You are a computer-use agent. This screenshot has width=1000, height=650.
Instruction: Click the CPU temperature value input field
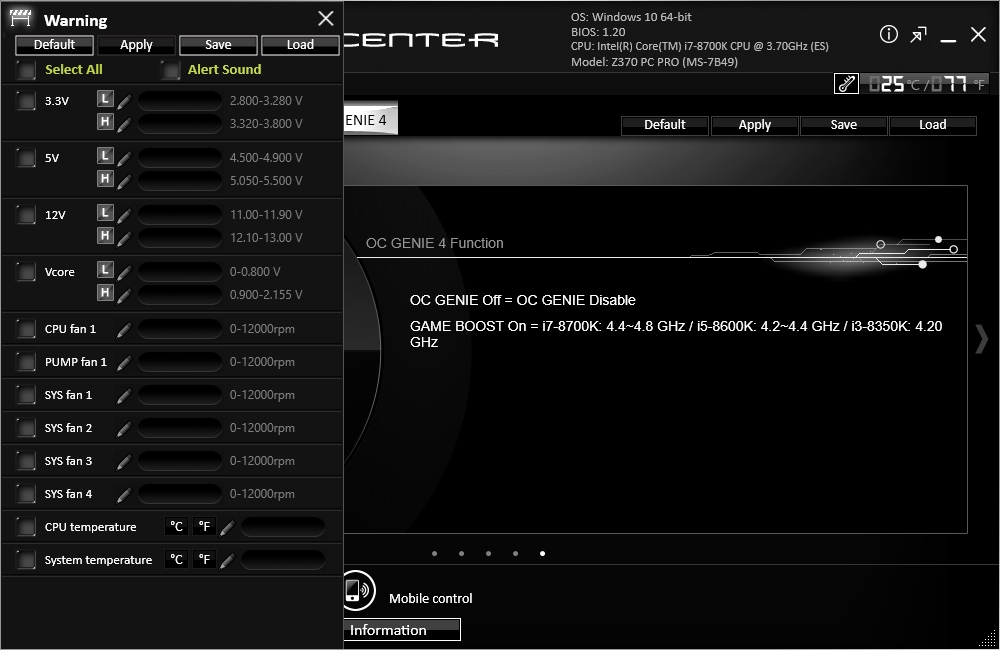(283, 527)
